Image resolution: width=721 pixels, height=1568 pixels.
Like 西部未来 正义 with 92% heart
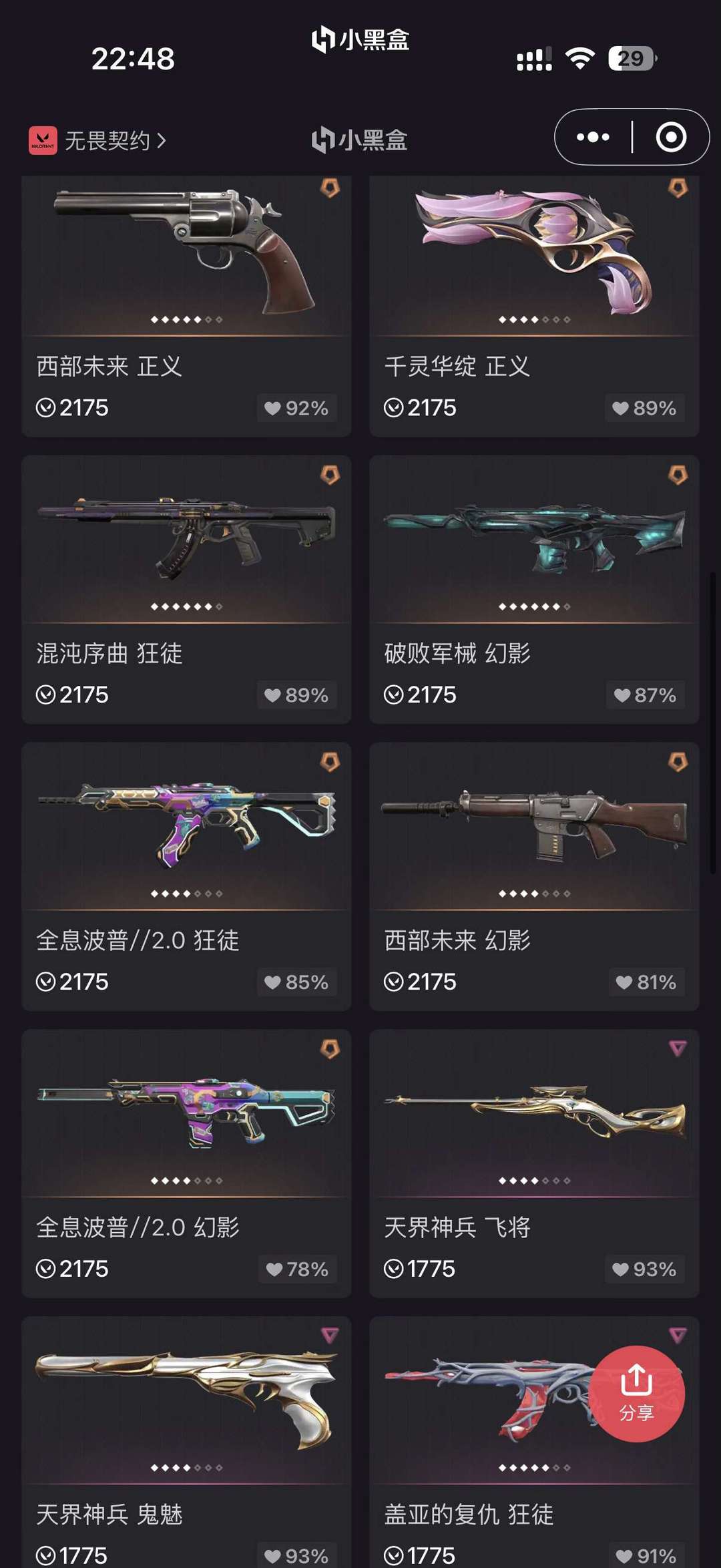[296, 408]
